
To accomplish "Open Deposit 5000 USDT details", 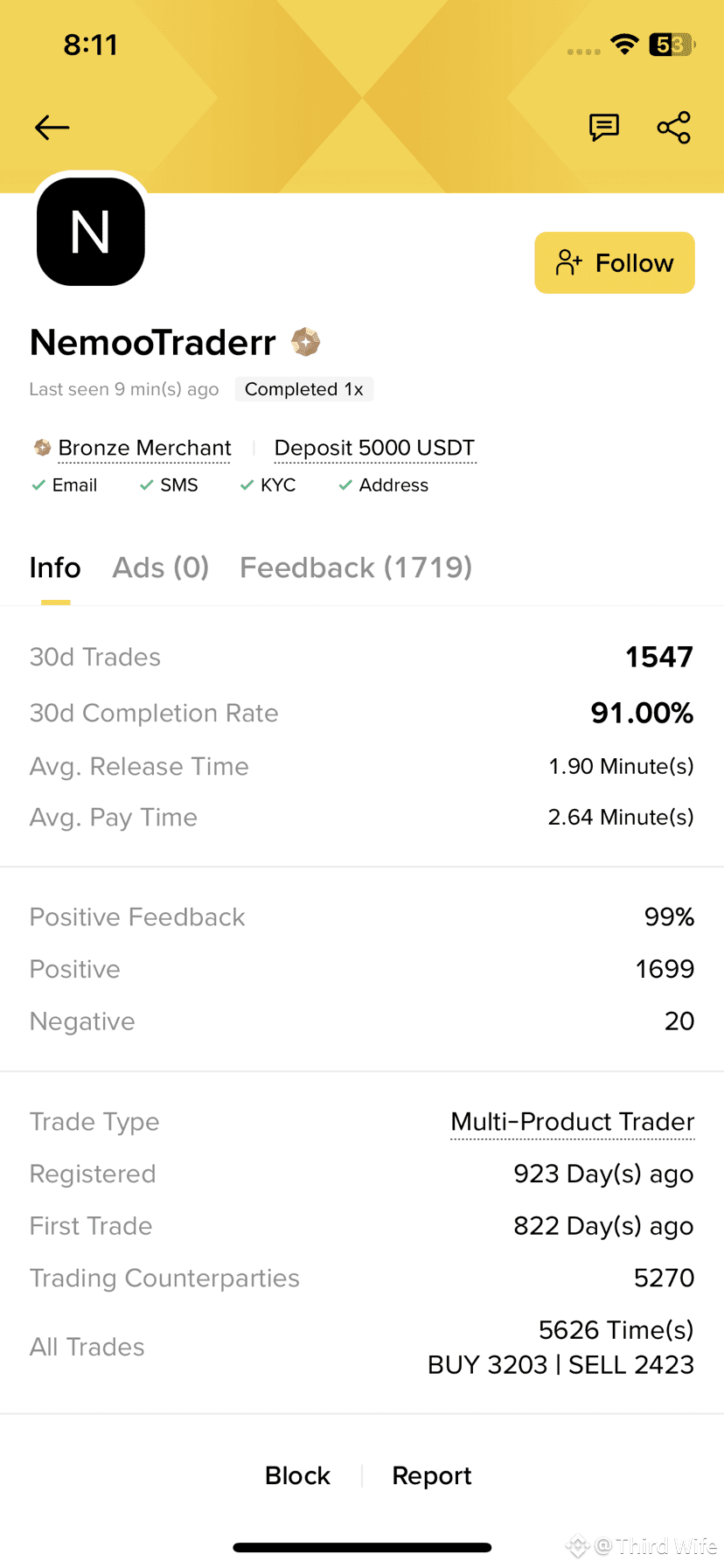I will (x=374, y=448).
